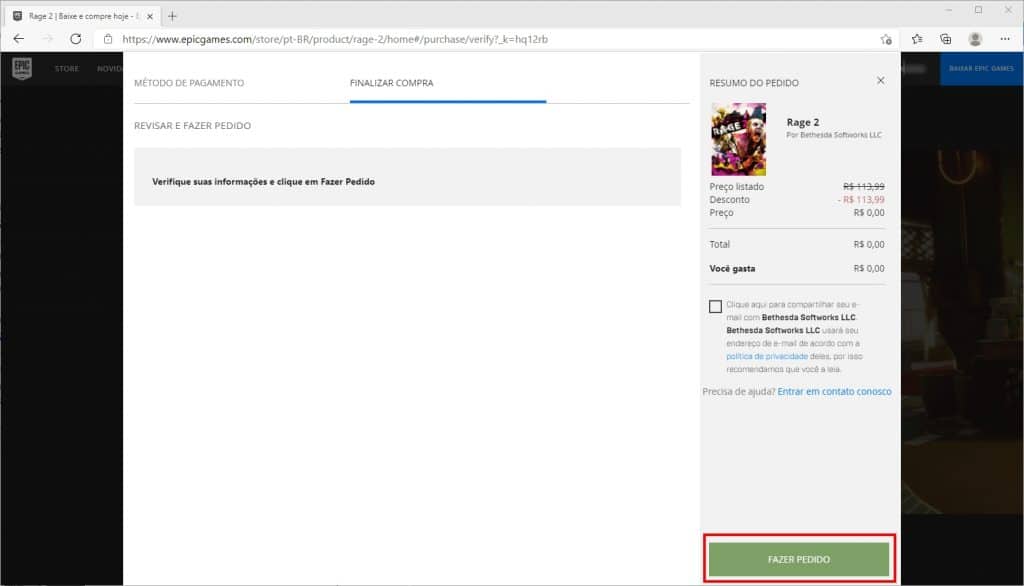Click the site lock icon in address bar
The height and width of the screenshot is (586, 1024).
(x=108, y=39)
